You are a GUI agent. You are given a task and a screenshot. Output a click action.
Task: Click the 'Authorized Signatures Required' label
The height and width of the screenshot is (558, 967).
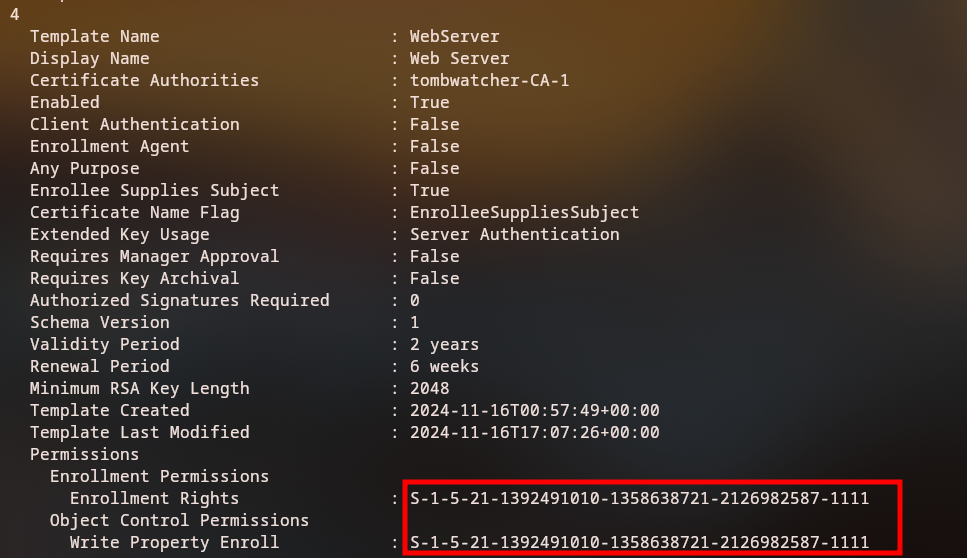[x=179, y=300]
